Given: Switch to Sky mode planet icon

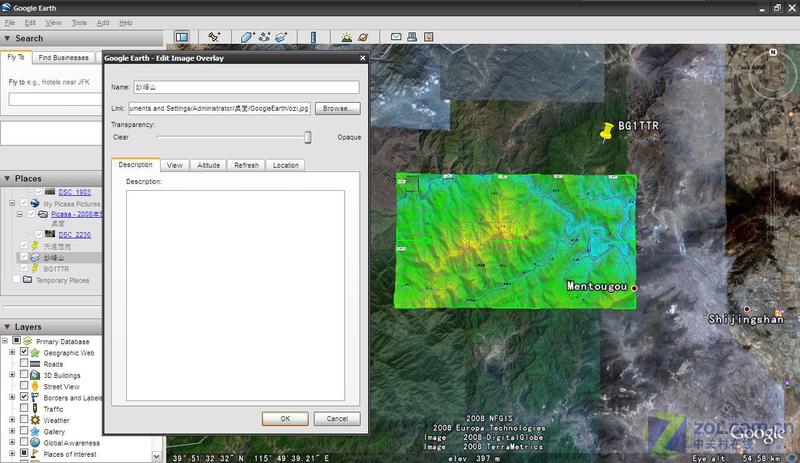Looking at the screenshot, I should (x=363, y=37).
